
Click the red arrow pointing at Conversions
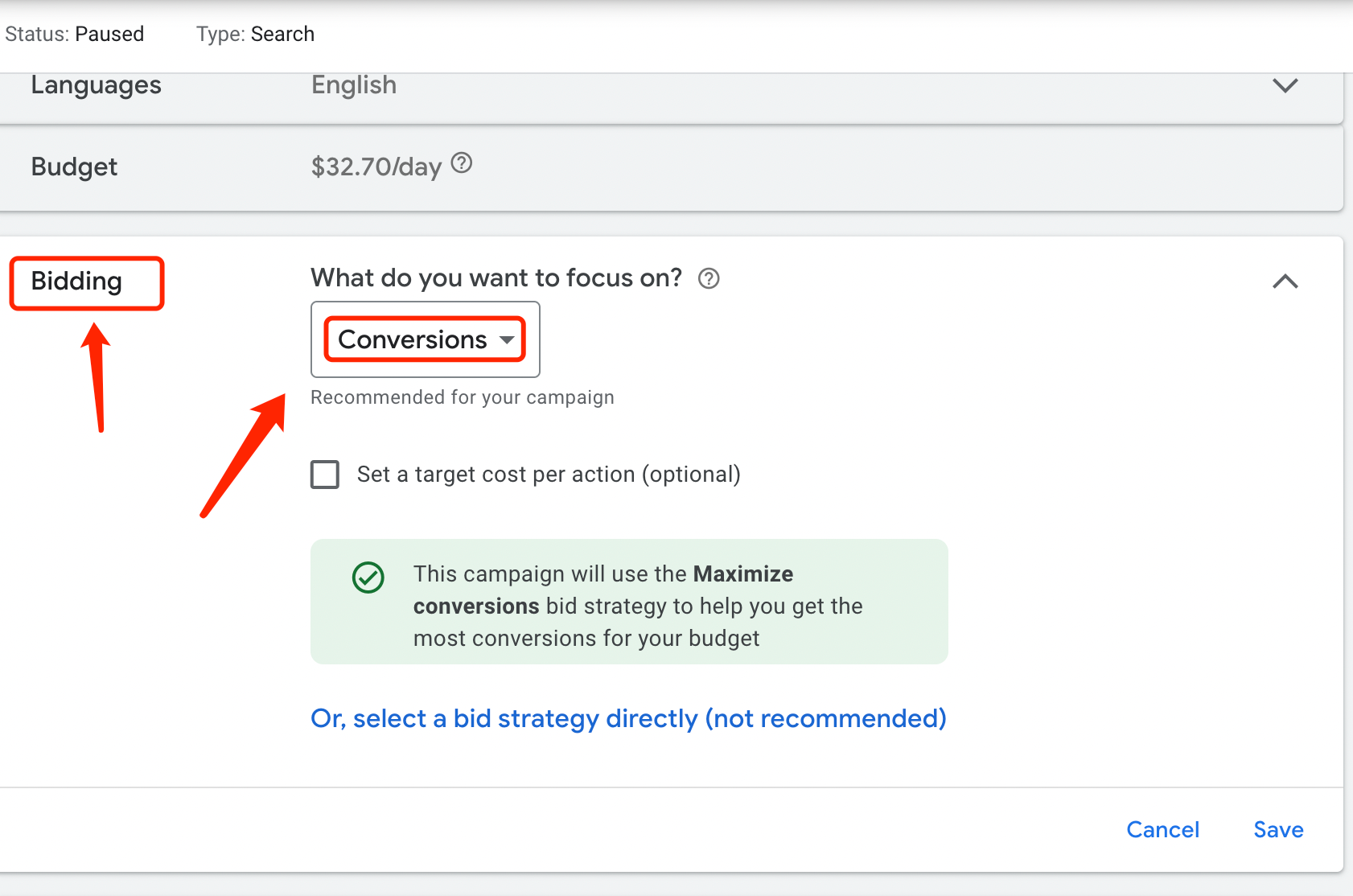tap(241, 458)
